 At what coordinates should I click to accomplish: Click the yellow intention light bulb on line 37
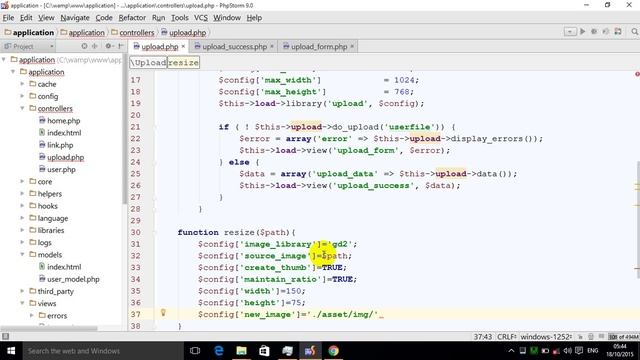point(163,313)
